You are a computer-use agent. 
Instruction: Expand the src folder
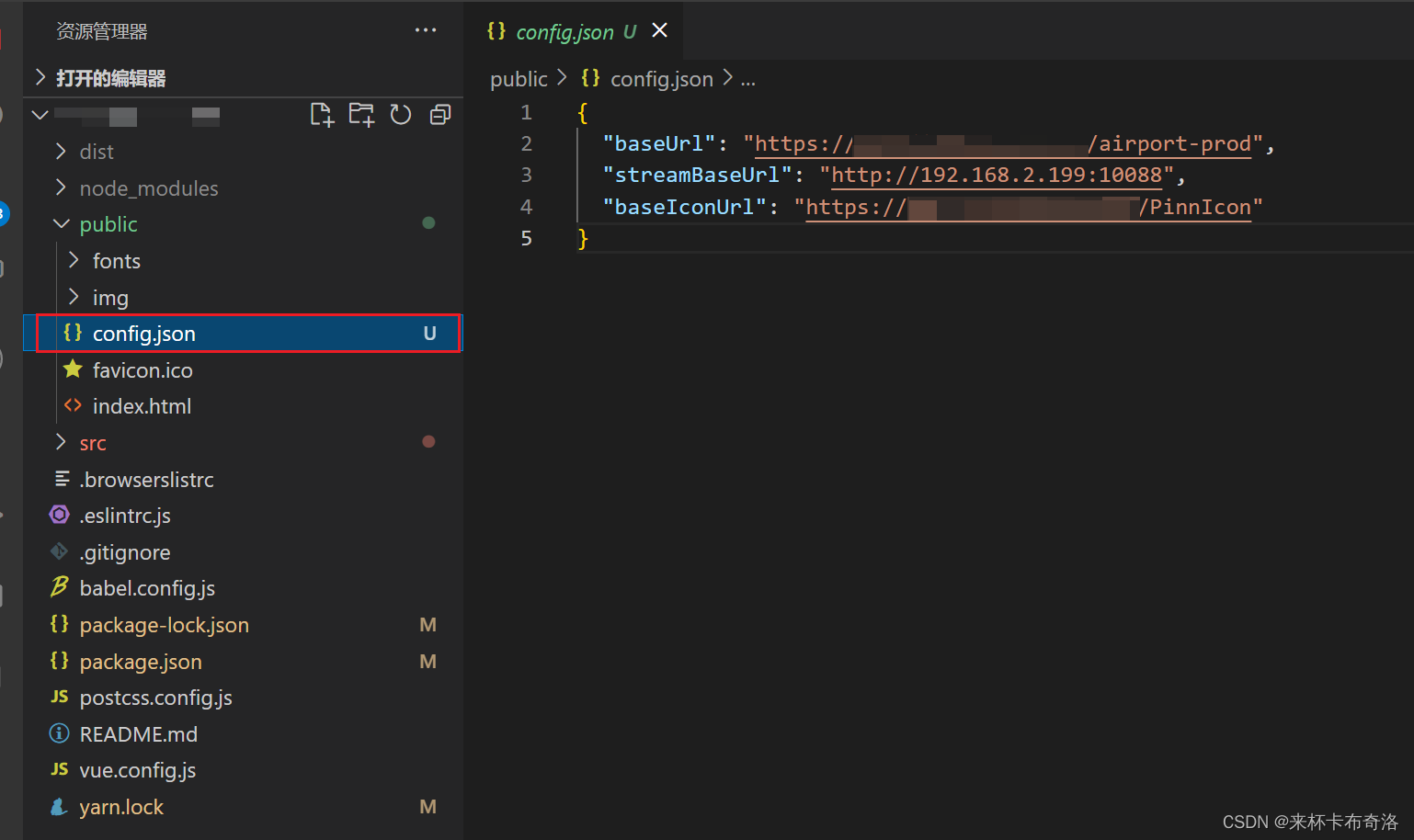243,443
